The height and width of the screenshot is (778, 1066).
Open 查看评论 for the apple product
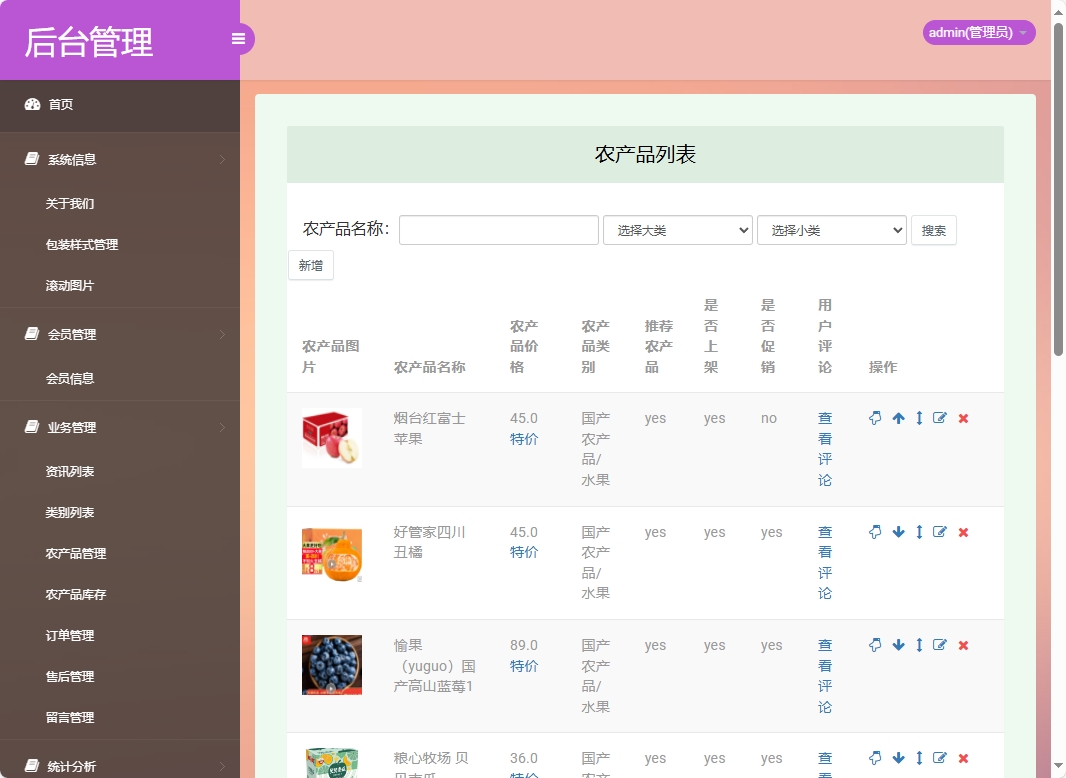(x=824, y=448)
